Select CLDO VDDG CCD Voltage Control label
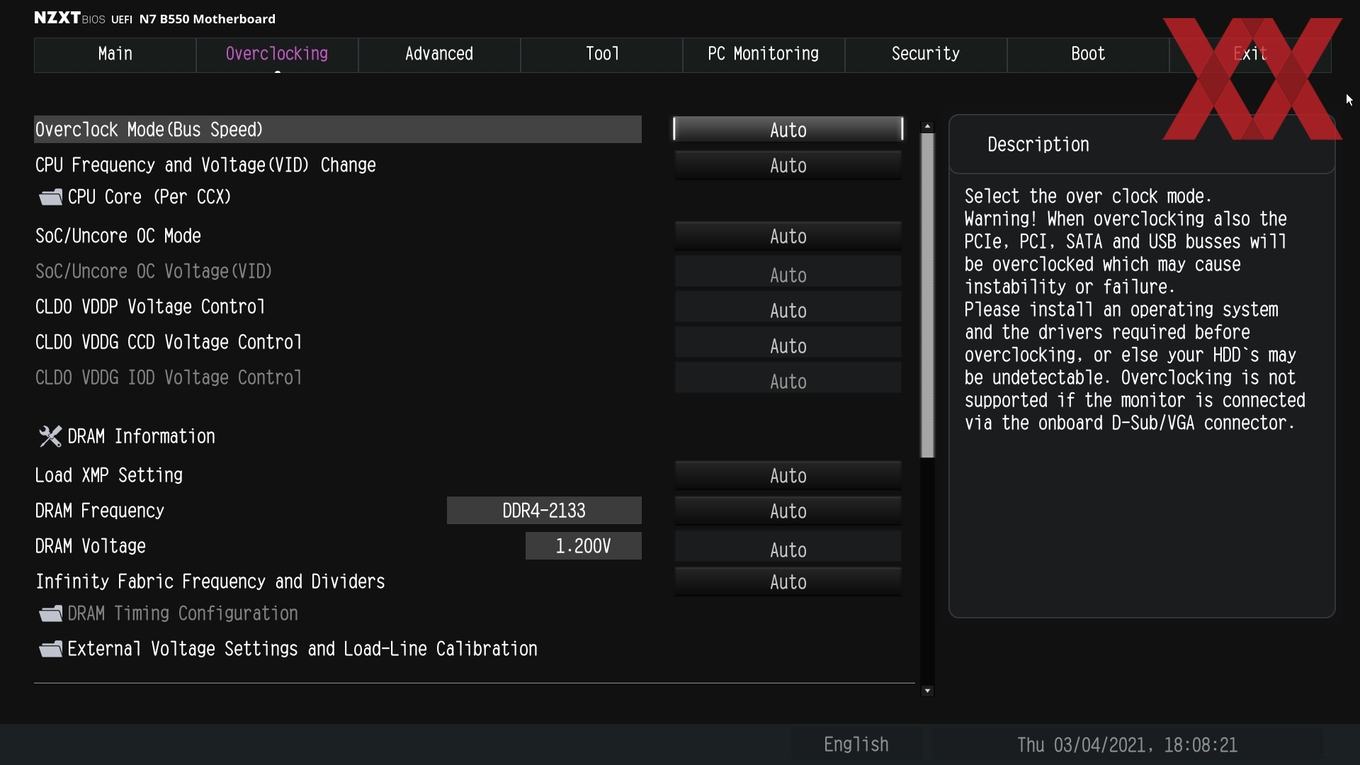The height and width of the screenshot is (765, 1360). pos(168,342)
